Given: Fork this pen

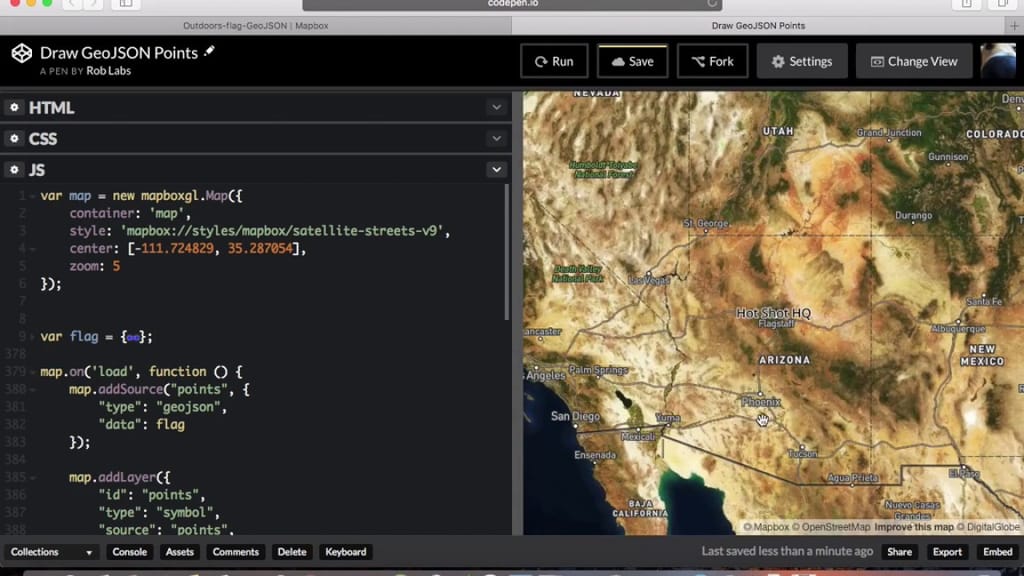Looking at the screenshot, I should pyautogui.click(x=712, y=61).
